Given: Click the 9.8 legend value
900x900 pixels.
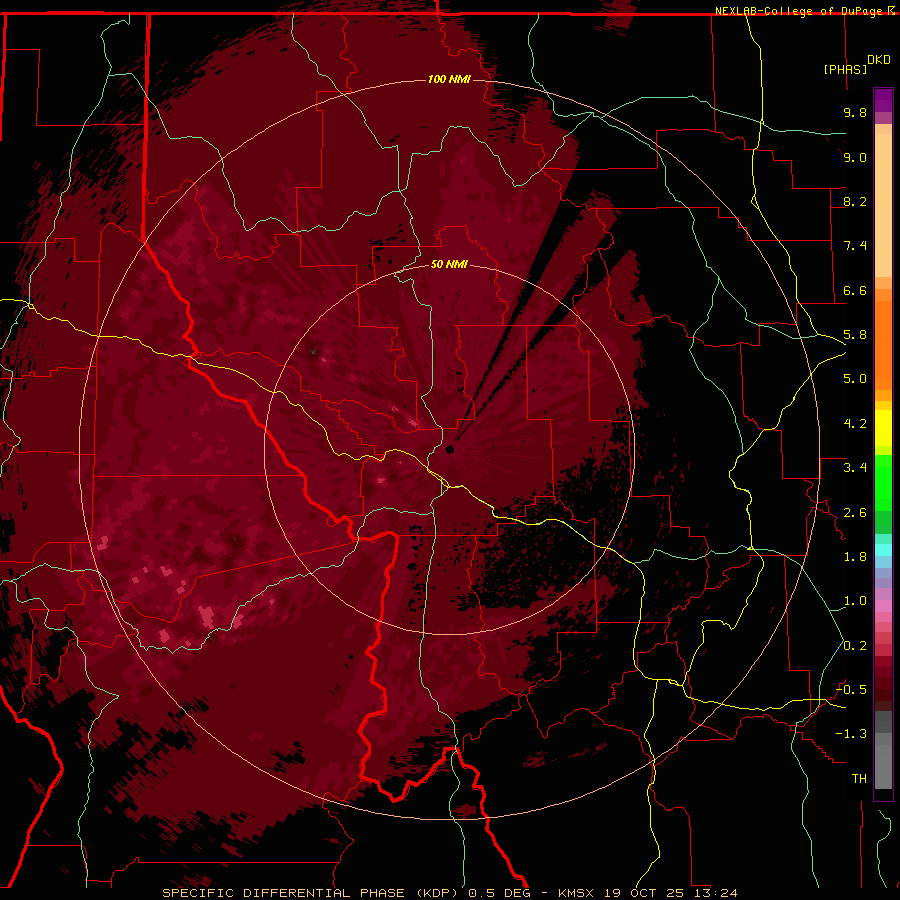Looking at the screenshot, I should click(x=855, y=112).
